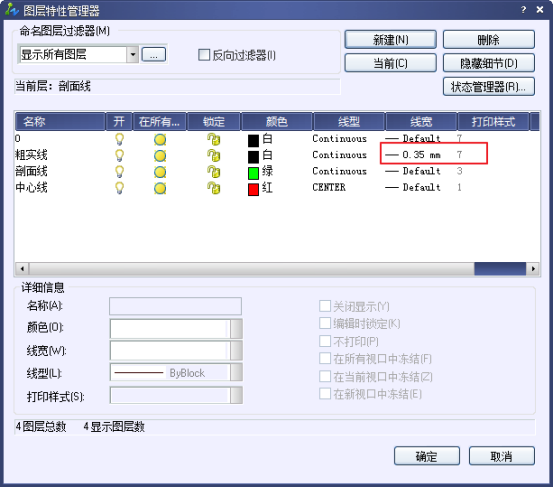Open the 线宽(W) dropdown in details
The height and width of the screenshot is (487, 554).
click(x=236, y=351)
